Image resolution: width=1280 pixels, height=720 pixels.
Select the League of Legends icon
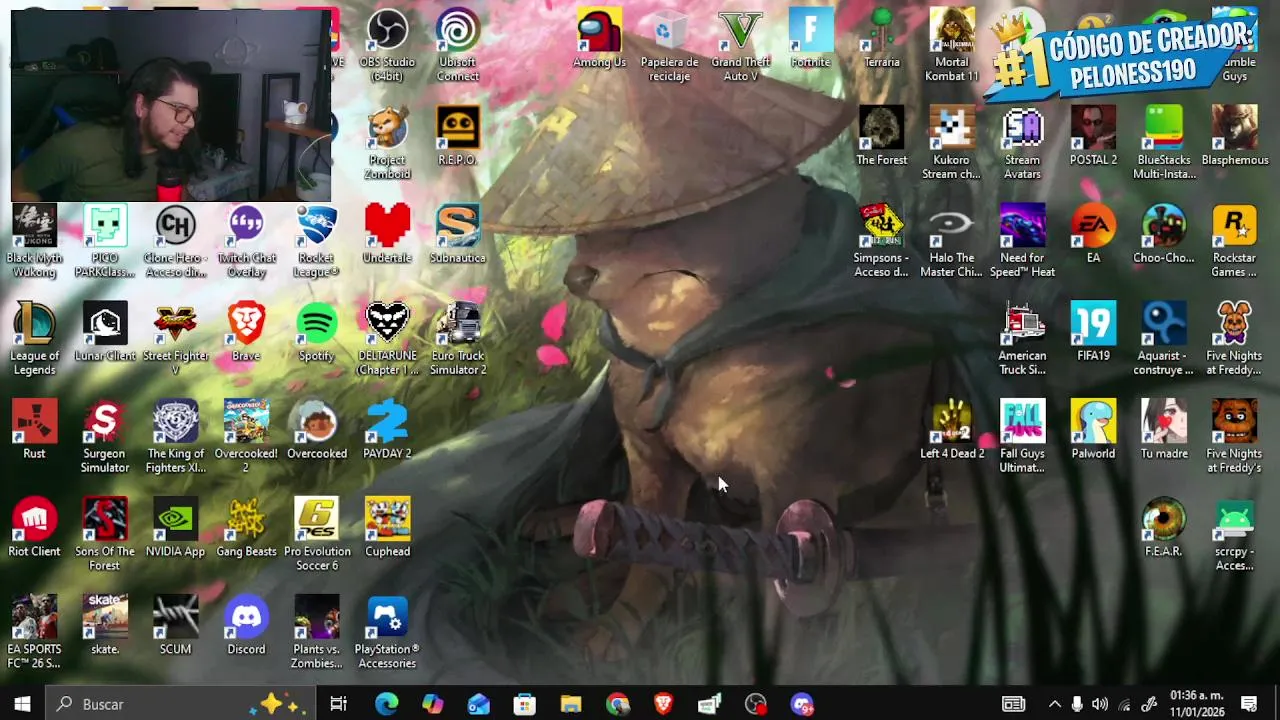click(x=34, y=338)
